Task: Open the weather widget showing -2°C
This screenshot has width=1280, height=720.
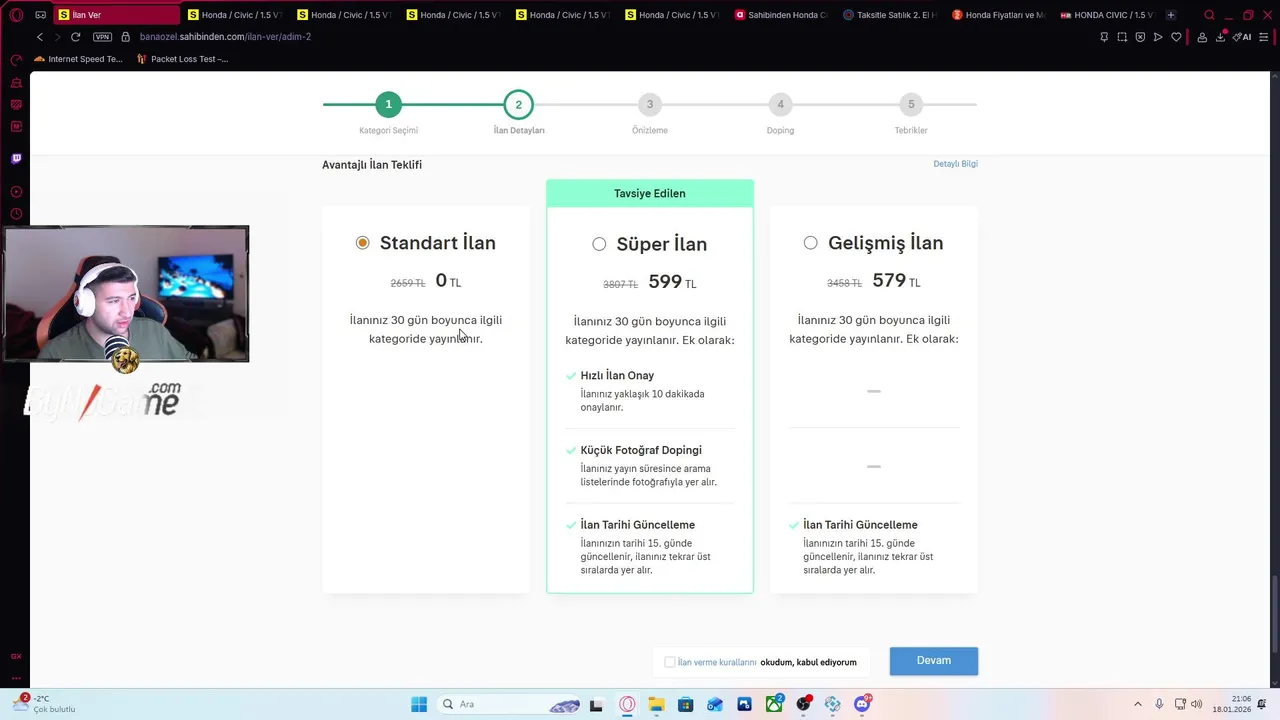Action: 42,704
